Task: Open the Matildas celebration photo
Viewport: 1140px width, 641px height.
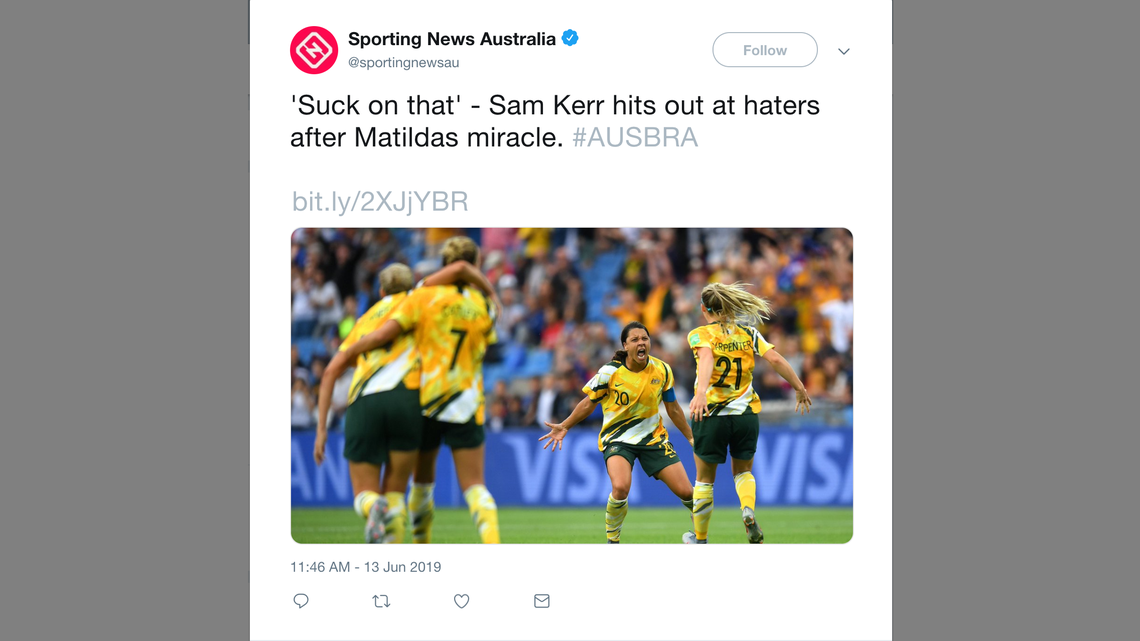Action: click(572, 385)
